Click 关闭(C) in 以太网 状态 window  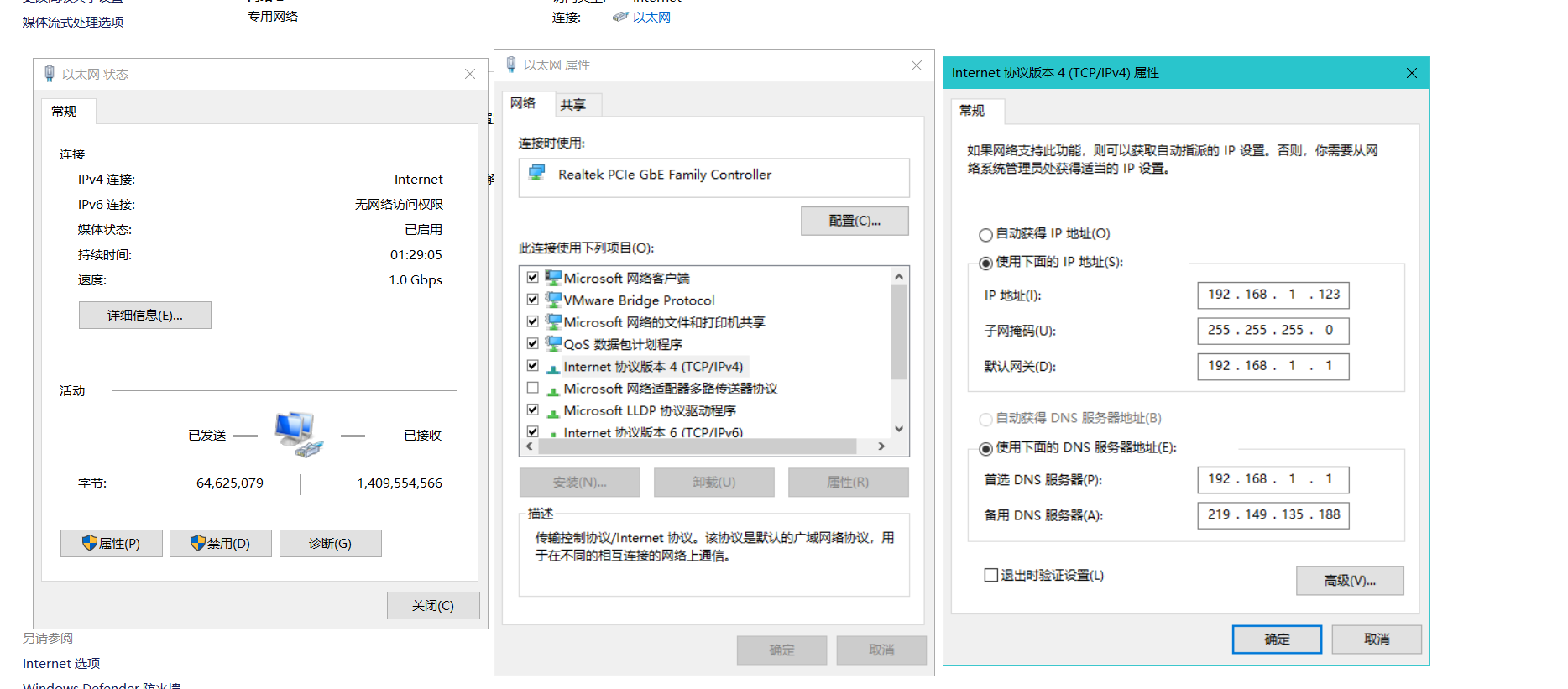coord(433,606)
